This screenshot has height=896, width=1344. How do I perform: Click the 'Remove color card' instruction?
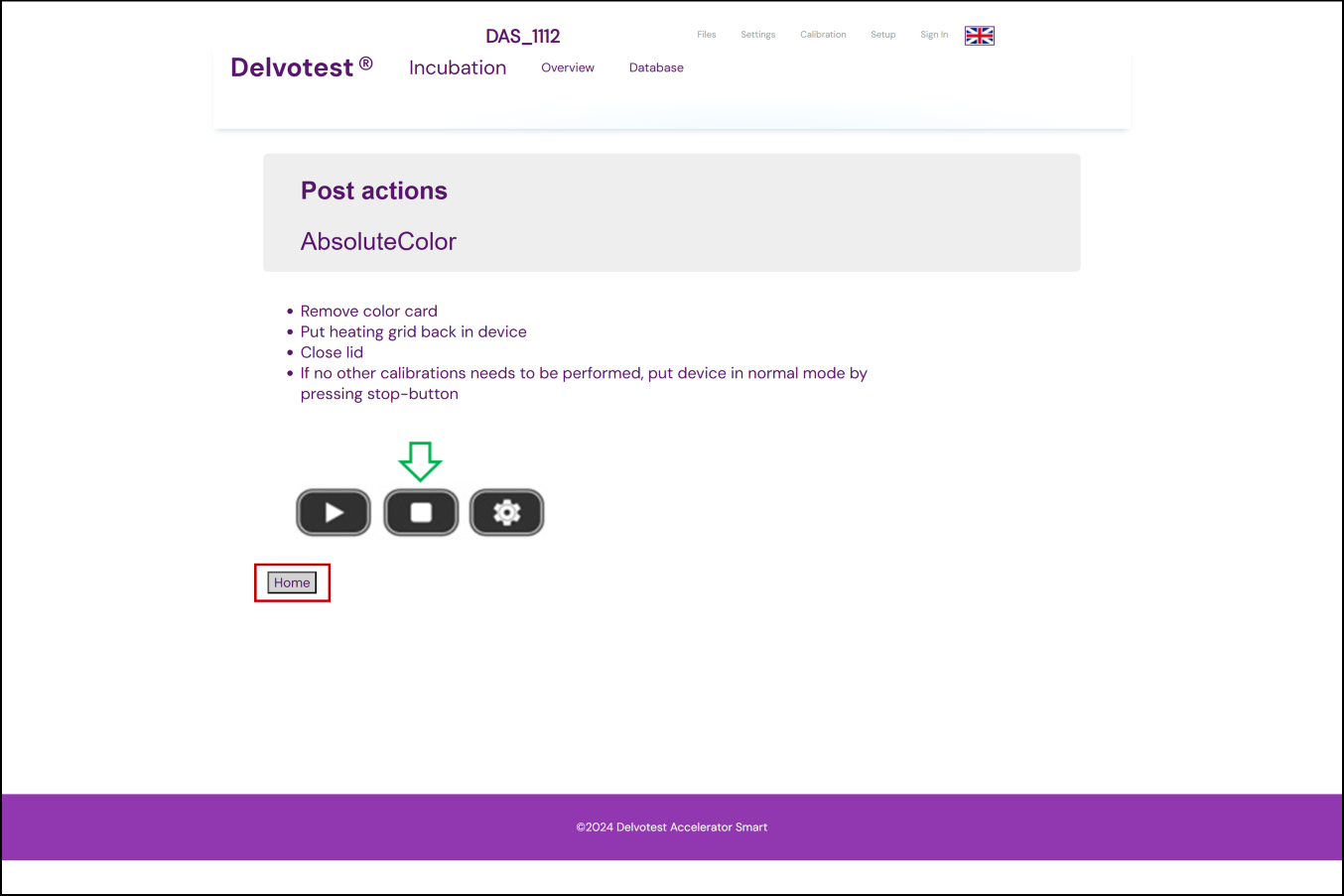pos(368,311)
